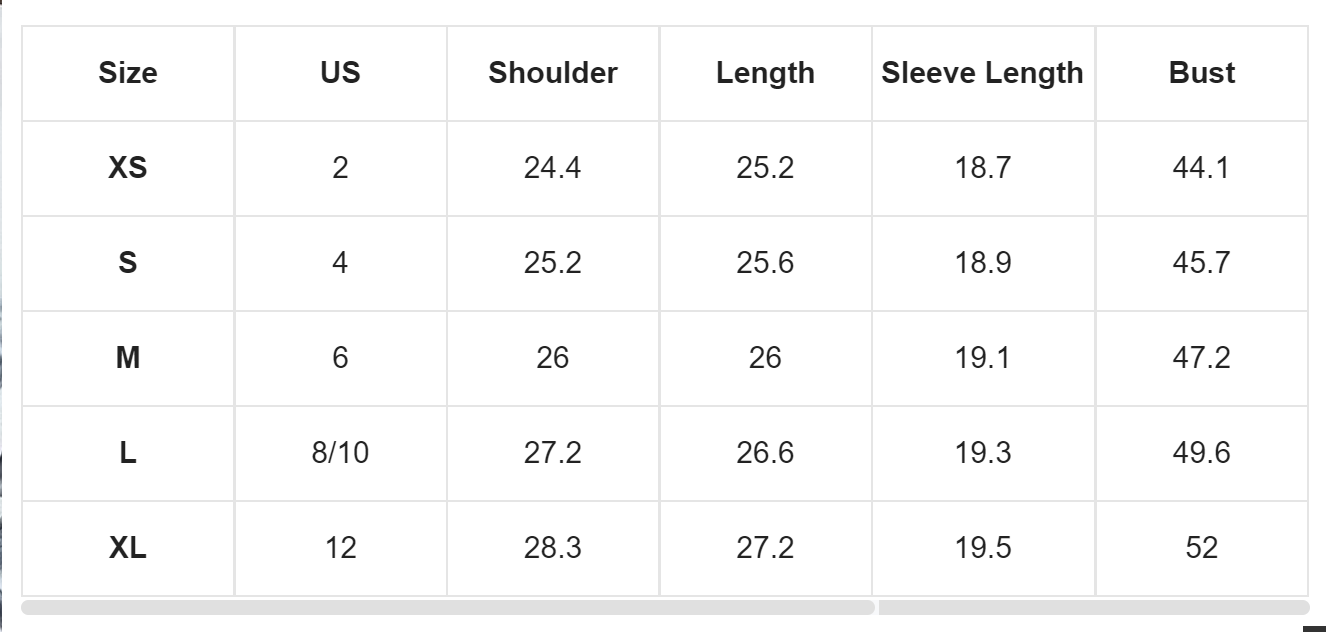Click the Sleeve Length column header

[983, 73]
